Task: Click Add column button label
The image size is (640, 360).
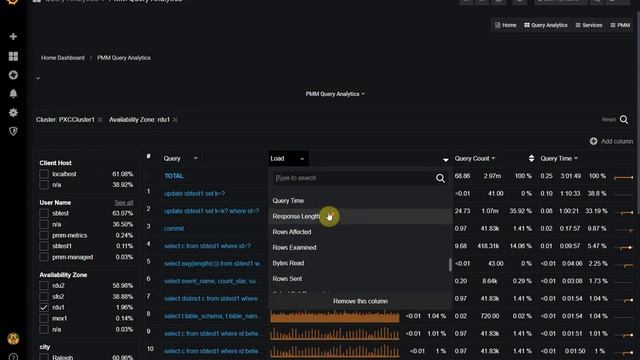Action: coord(617,141)
